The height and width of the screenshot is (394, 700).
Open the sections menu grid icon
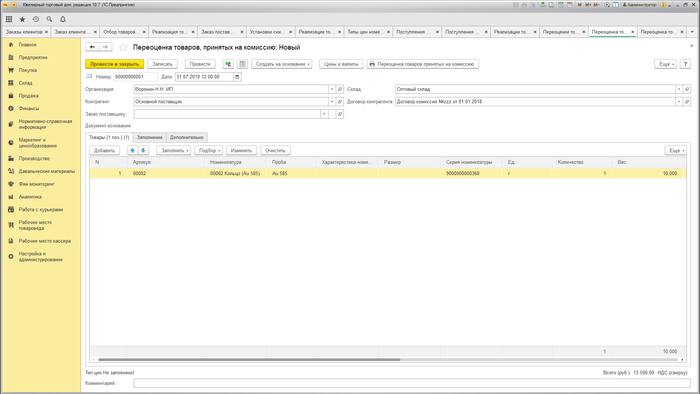click(x=9, y=19)
